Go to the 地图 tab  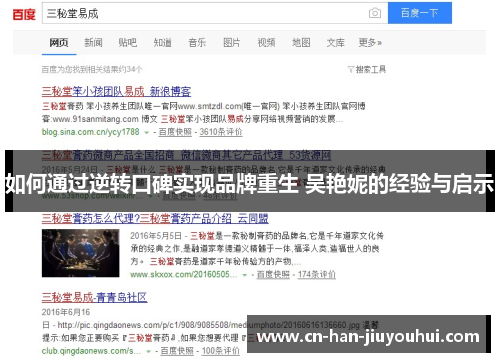click(301, 43)
